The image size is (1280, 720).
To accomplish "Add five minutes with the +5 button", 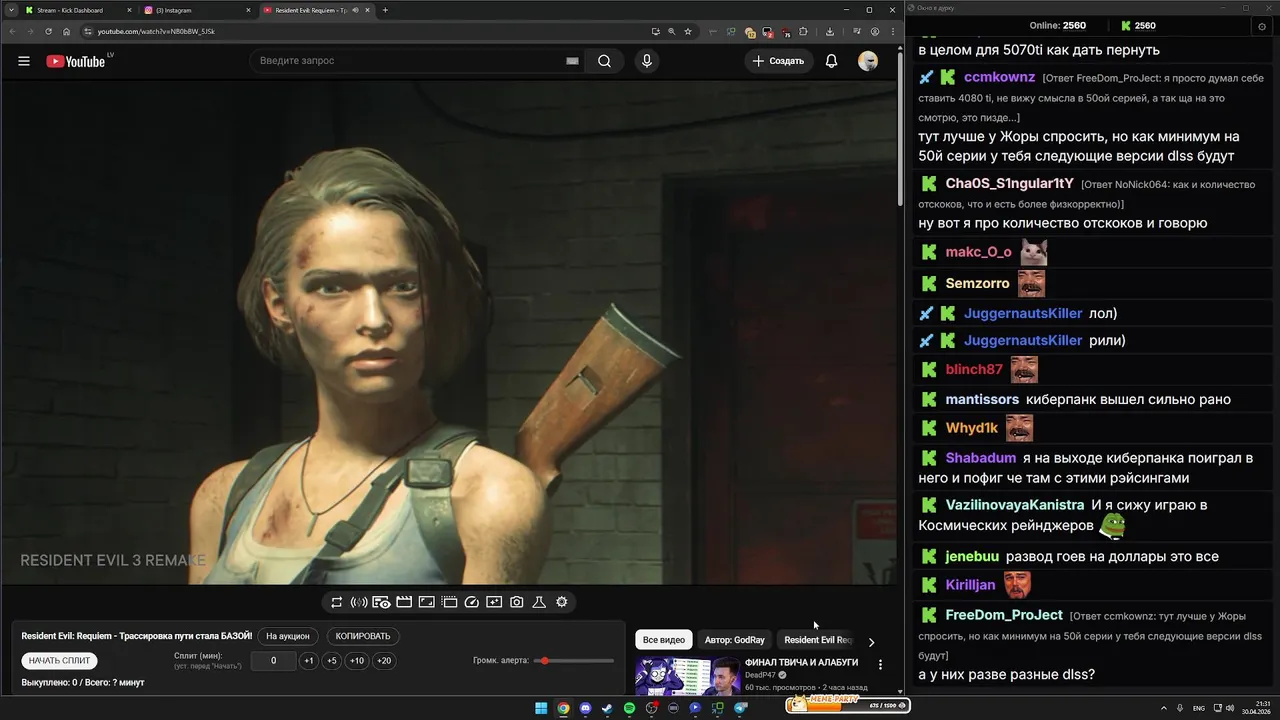I will coord(332,661).
